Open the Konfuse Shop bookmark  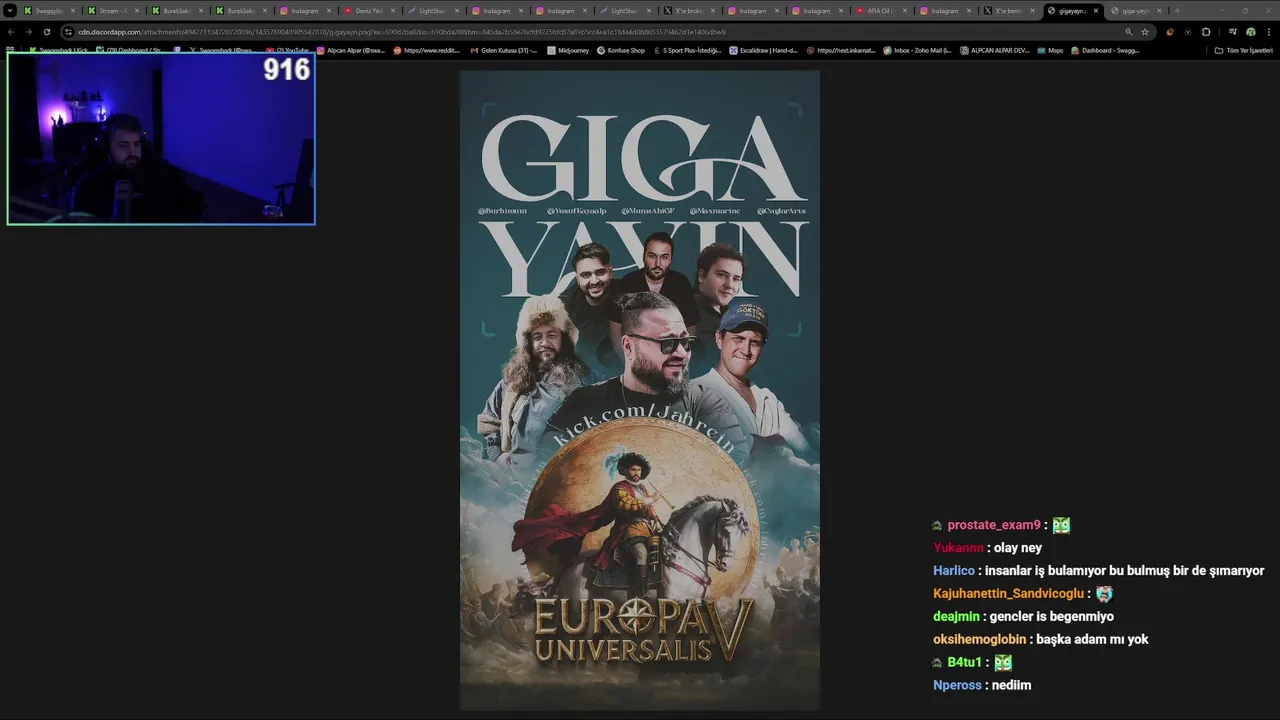pos(621,50)
